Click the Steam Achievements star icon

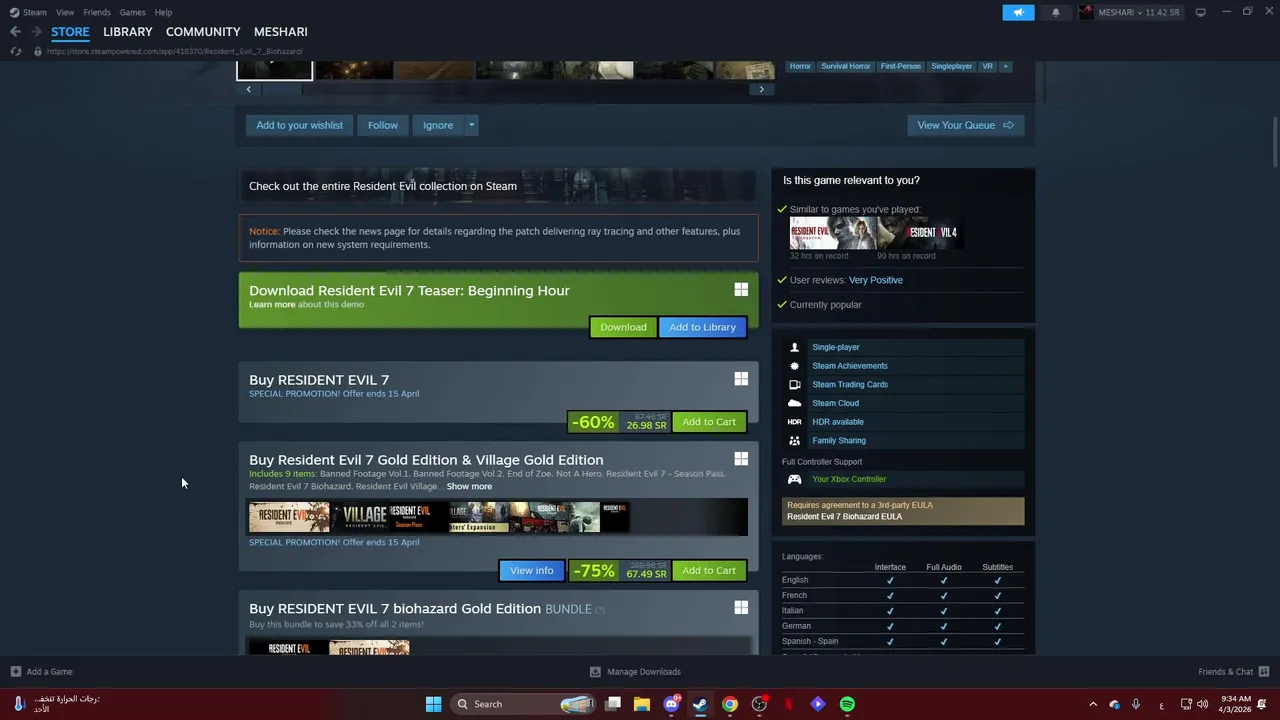click(794, 366)
